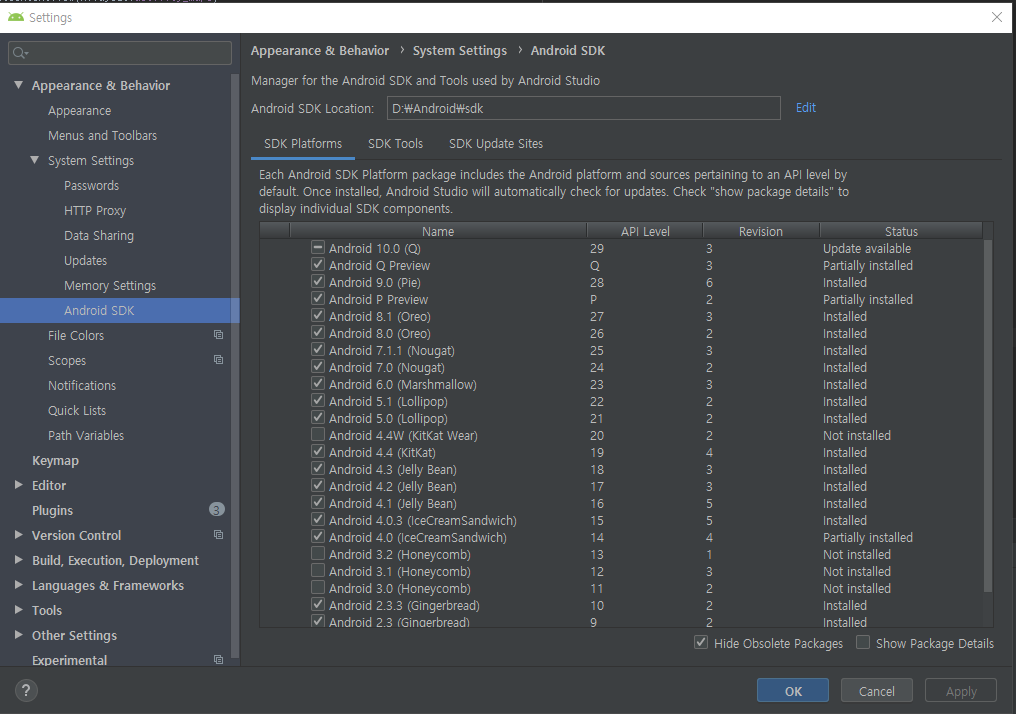
Task: Expand the Editor tree node
Action: pyautogui.click(x=18, y=485)
